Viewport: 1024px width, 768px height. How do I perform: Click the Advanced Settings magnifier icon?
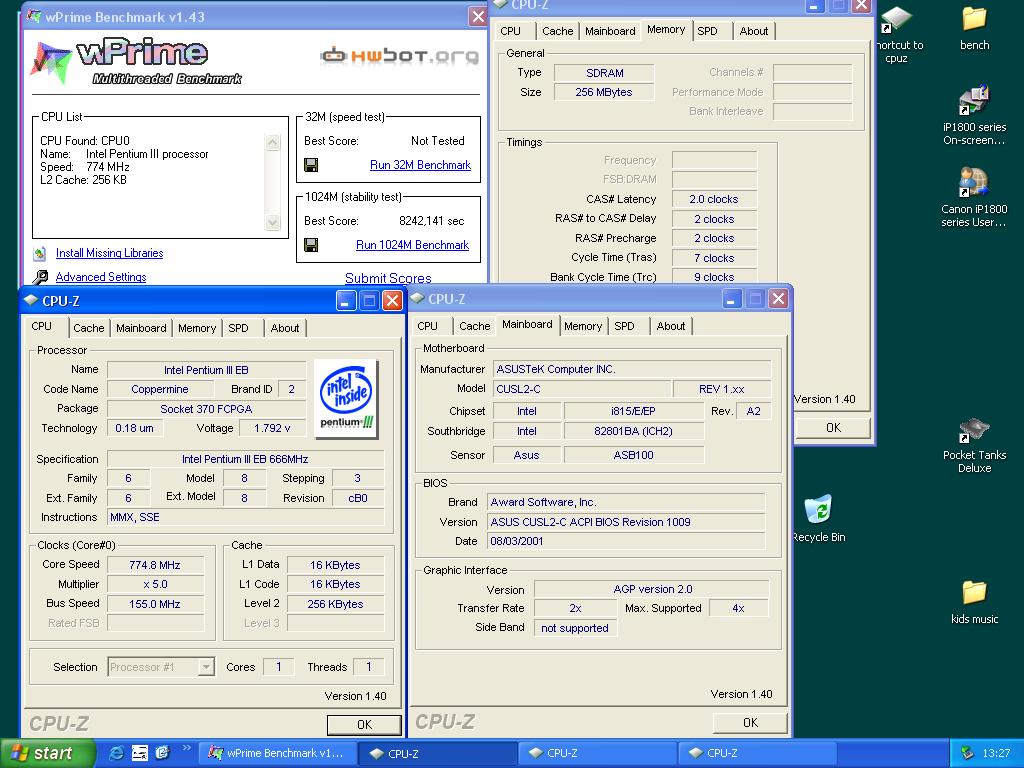tap(40, 278)
